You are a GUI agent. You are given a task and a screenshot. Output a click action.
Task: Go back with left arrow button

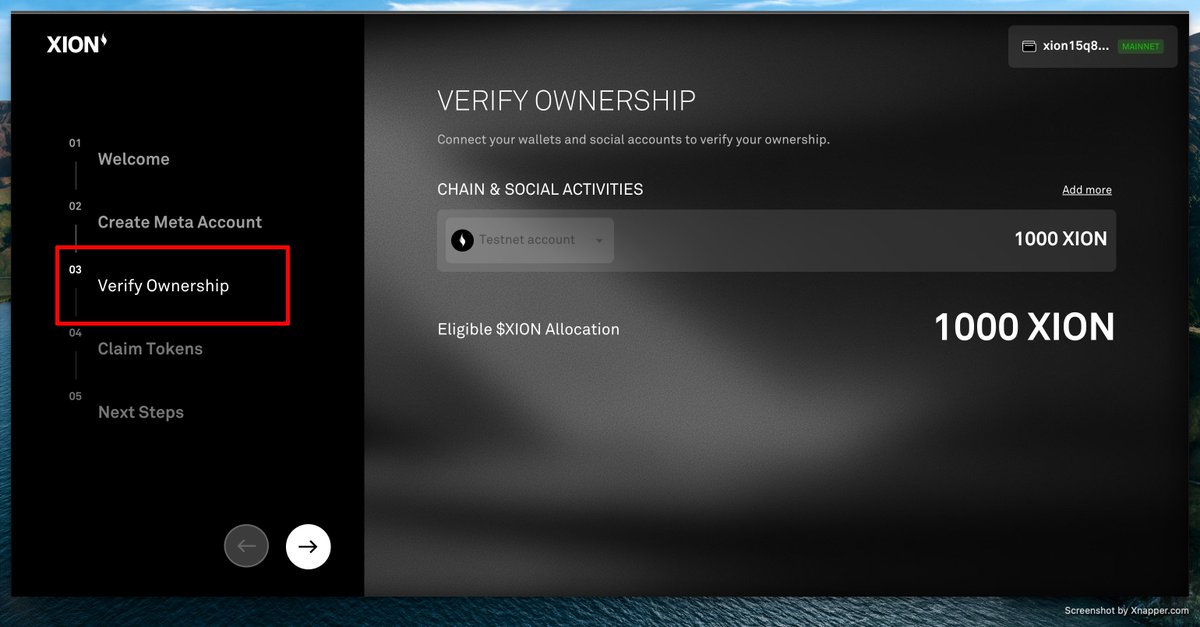point(247,546)
